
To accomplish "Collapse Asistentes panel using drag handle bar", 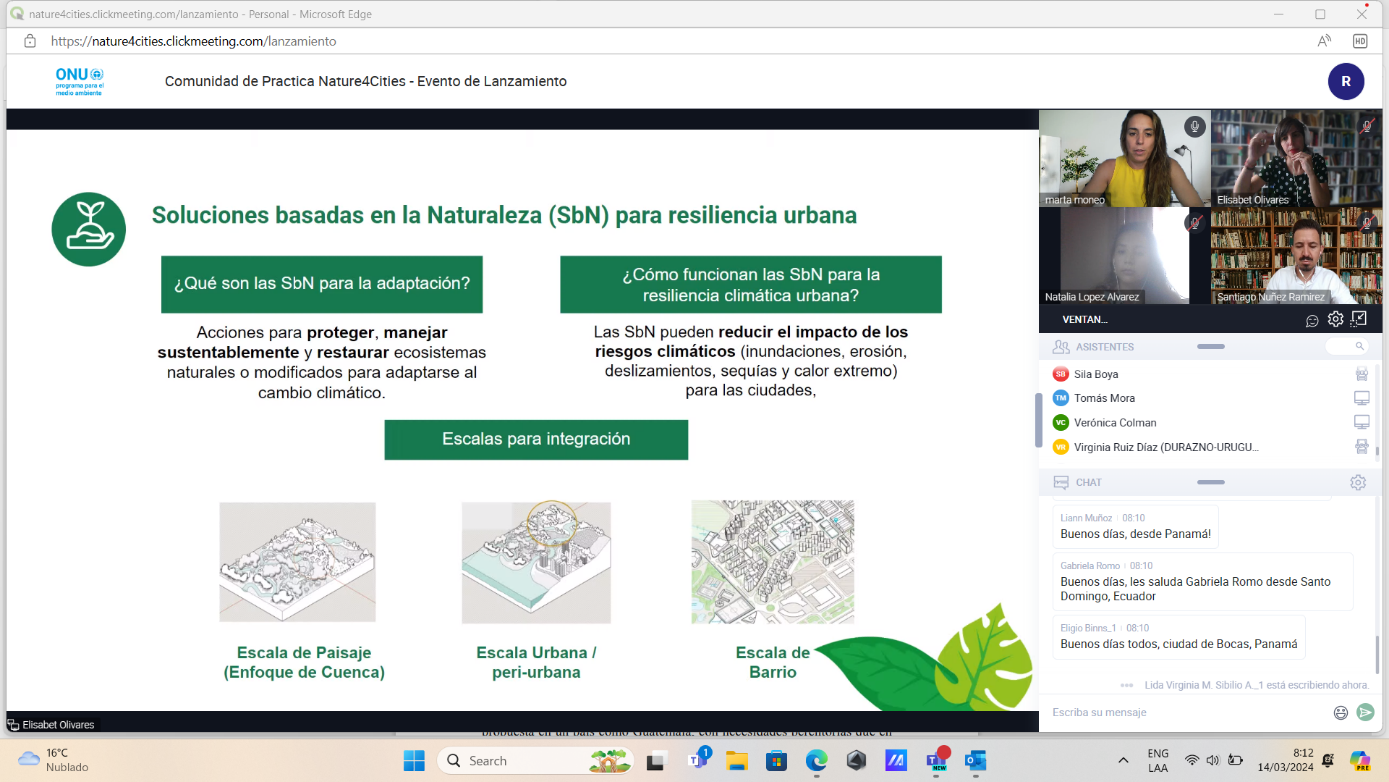I will coord(1210,347).
